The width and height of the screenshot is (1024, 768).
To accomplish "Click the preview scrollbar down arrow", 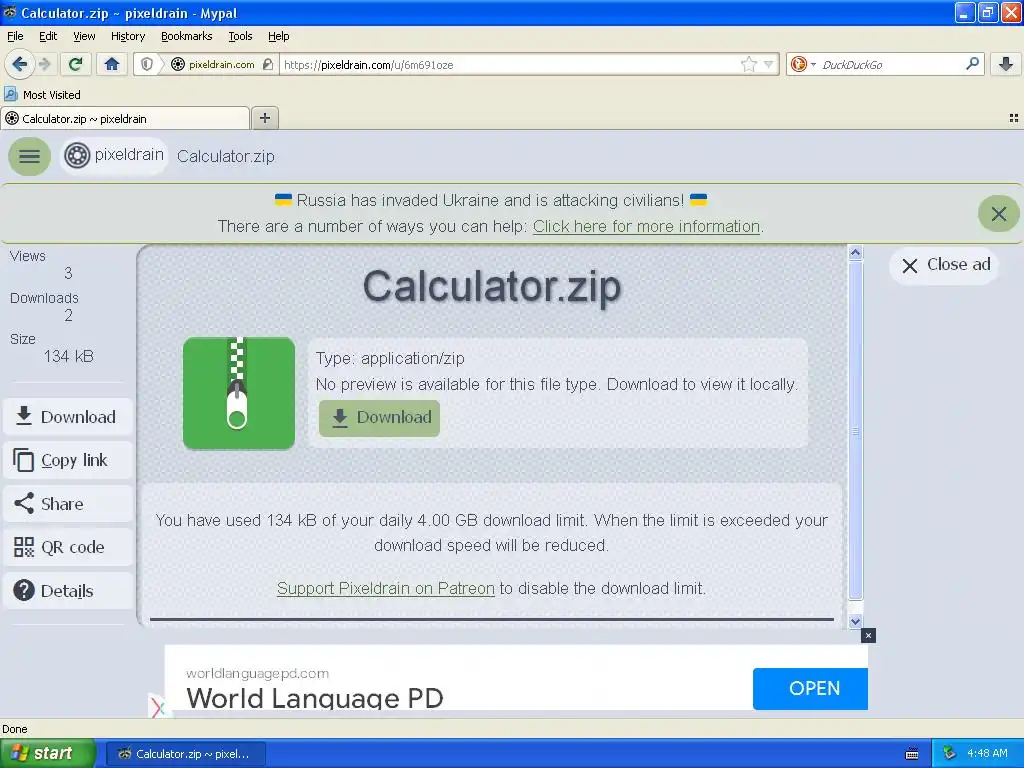I will coord(855,622).
